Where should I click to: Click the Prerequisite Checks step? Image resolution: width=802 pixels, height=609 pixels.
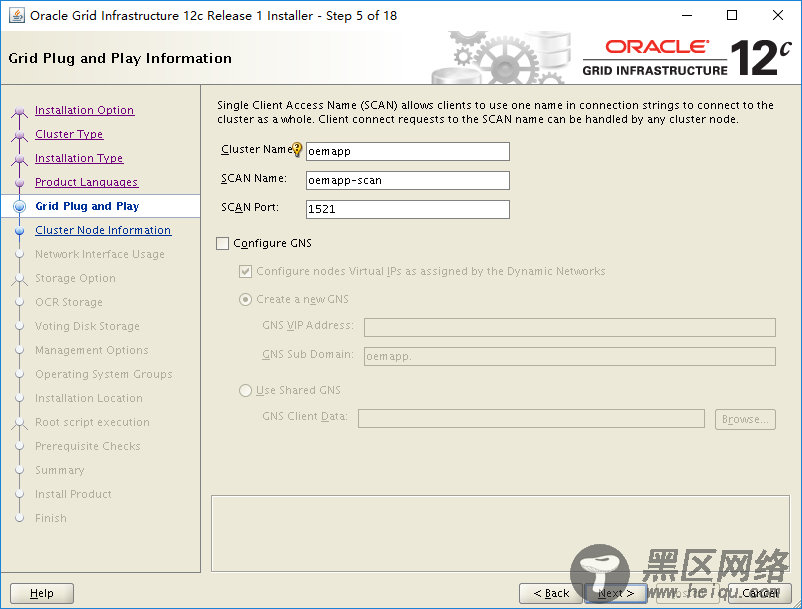coord(87,446)
